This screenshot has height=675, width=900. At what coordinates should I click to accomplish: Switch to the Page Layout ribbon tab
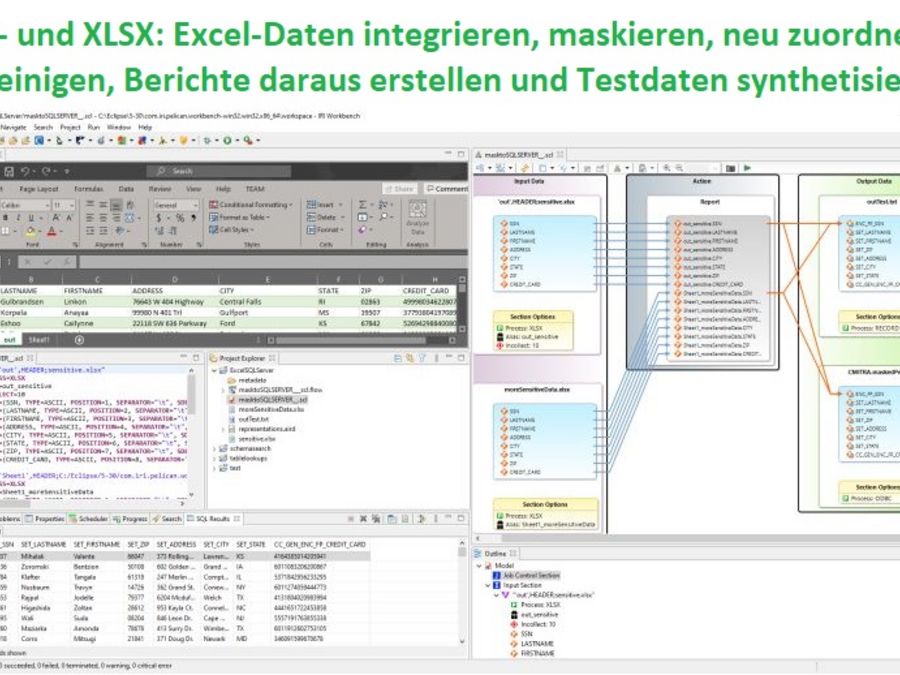click(x=39, y=189)
